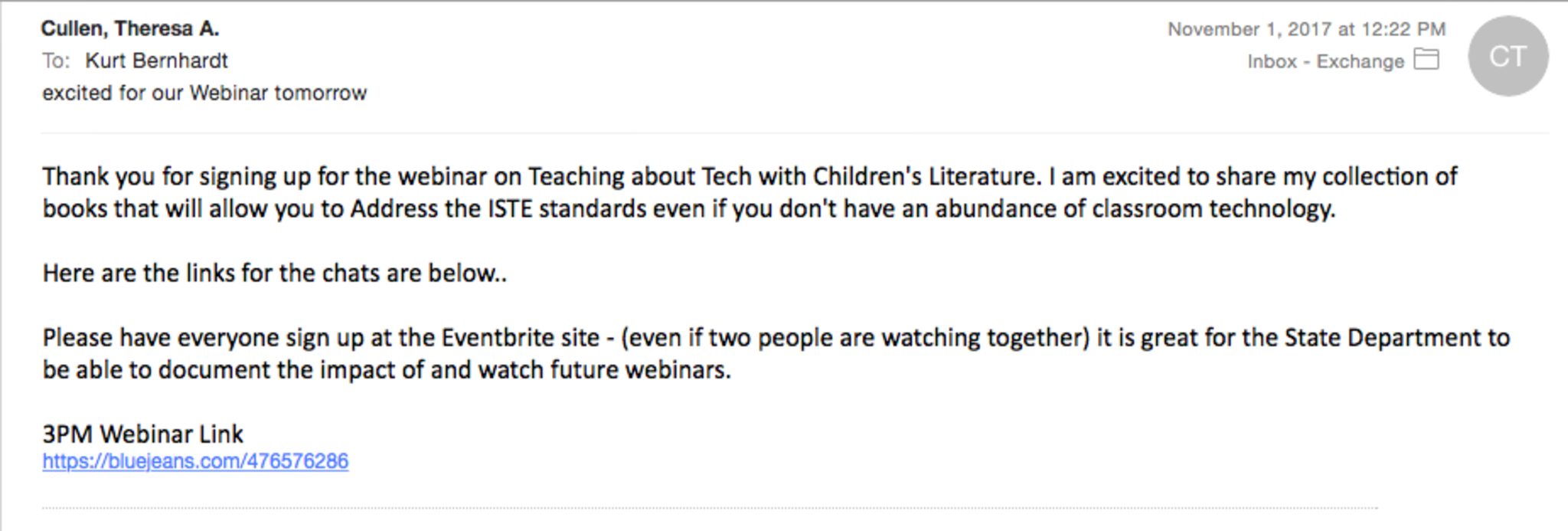Click the November 1, 2017 timestamp
Viewport: 1568px width, 531px height.
coord(1305,29)
